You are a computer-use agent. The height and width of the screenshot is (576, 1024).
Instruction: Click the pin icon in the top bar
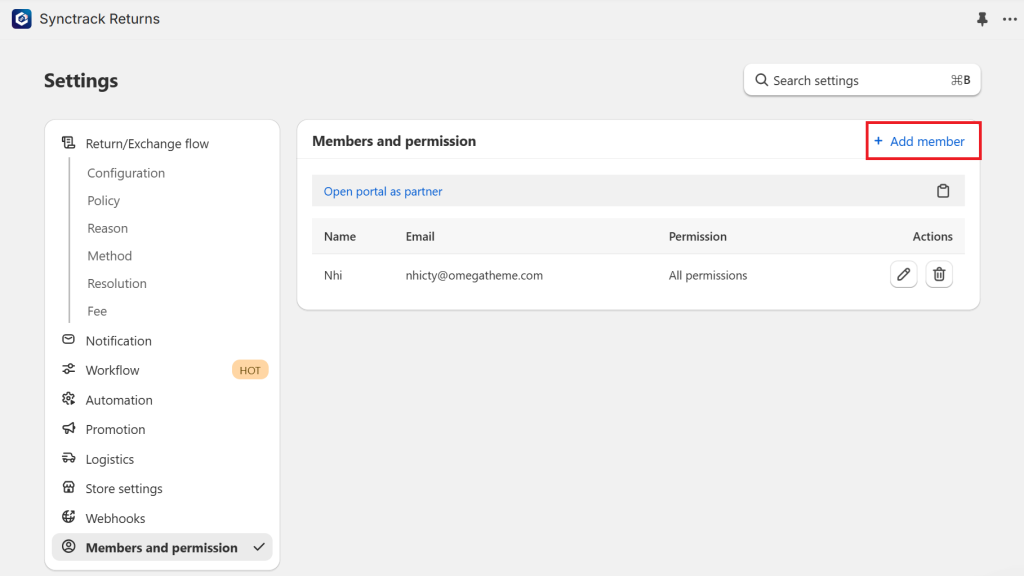[982, 19]
